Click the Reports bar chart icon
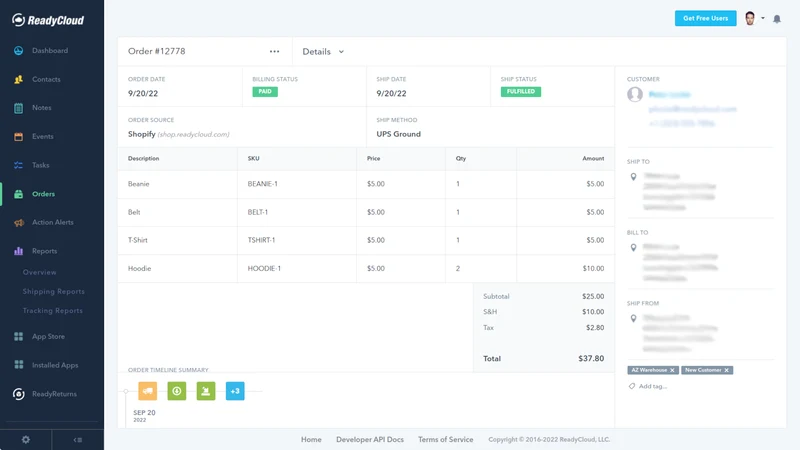The image size is (800, 450). (x=18, y=251)
